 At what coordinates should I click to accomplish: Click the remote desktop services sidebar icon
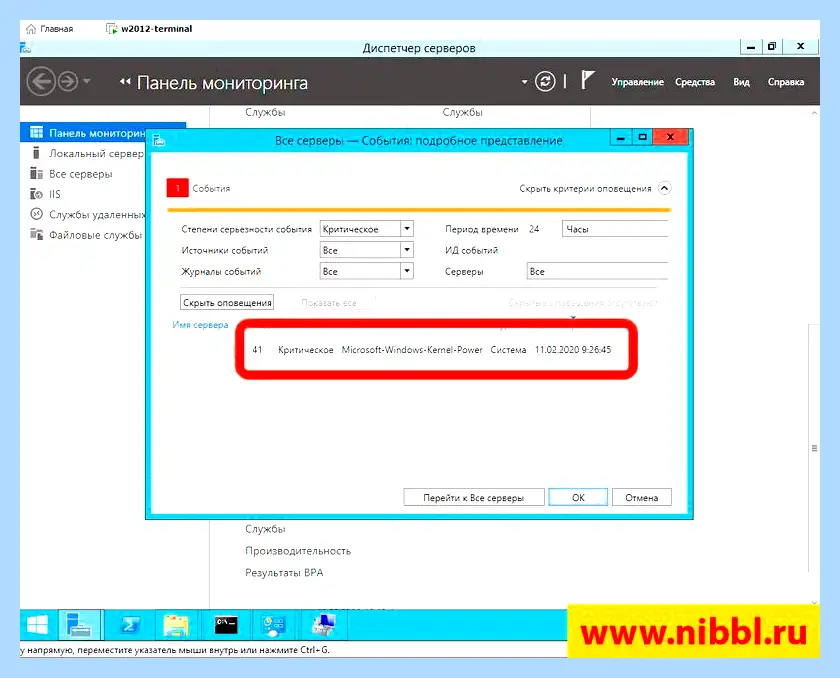tap(36, 214)
